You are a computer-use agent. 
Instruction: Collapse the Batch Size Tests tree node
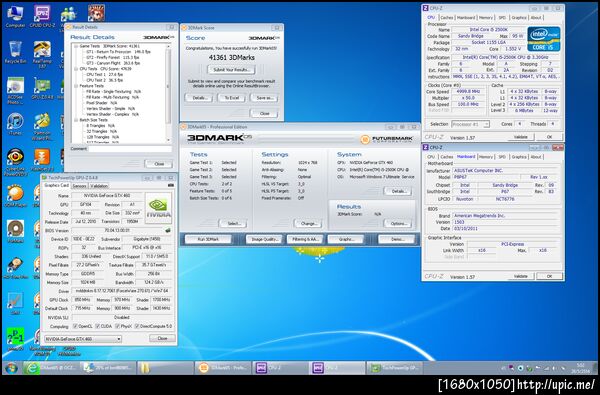coord(76,120)
